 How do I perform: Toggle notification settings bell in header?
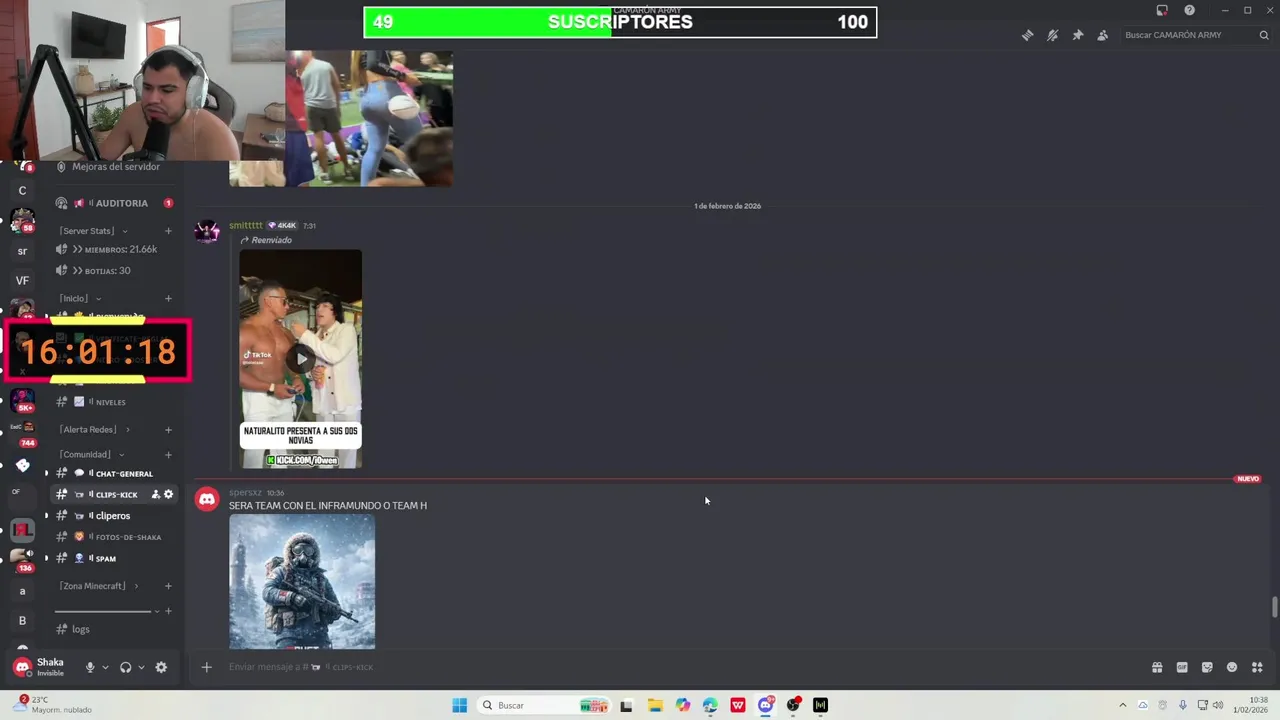pos(1052,35)
